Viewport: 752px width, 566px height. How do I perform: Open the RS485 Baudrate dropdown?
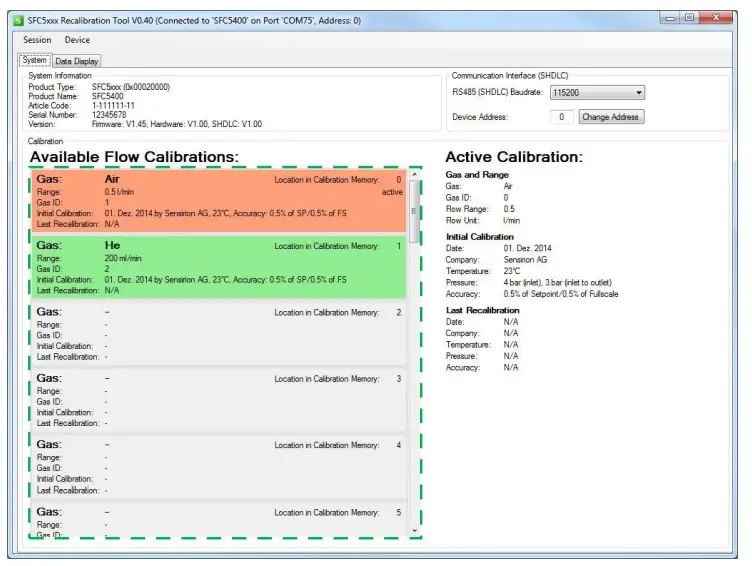[x=597, y=93]
